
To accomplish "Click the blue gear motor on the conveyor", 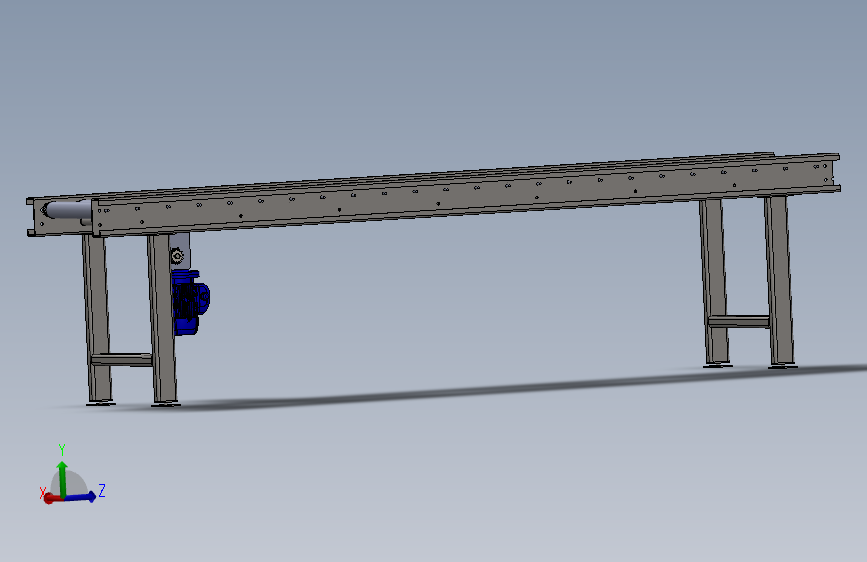I will pos(190,302).
